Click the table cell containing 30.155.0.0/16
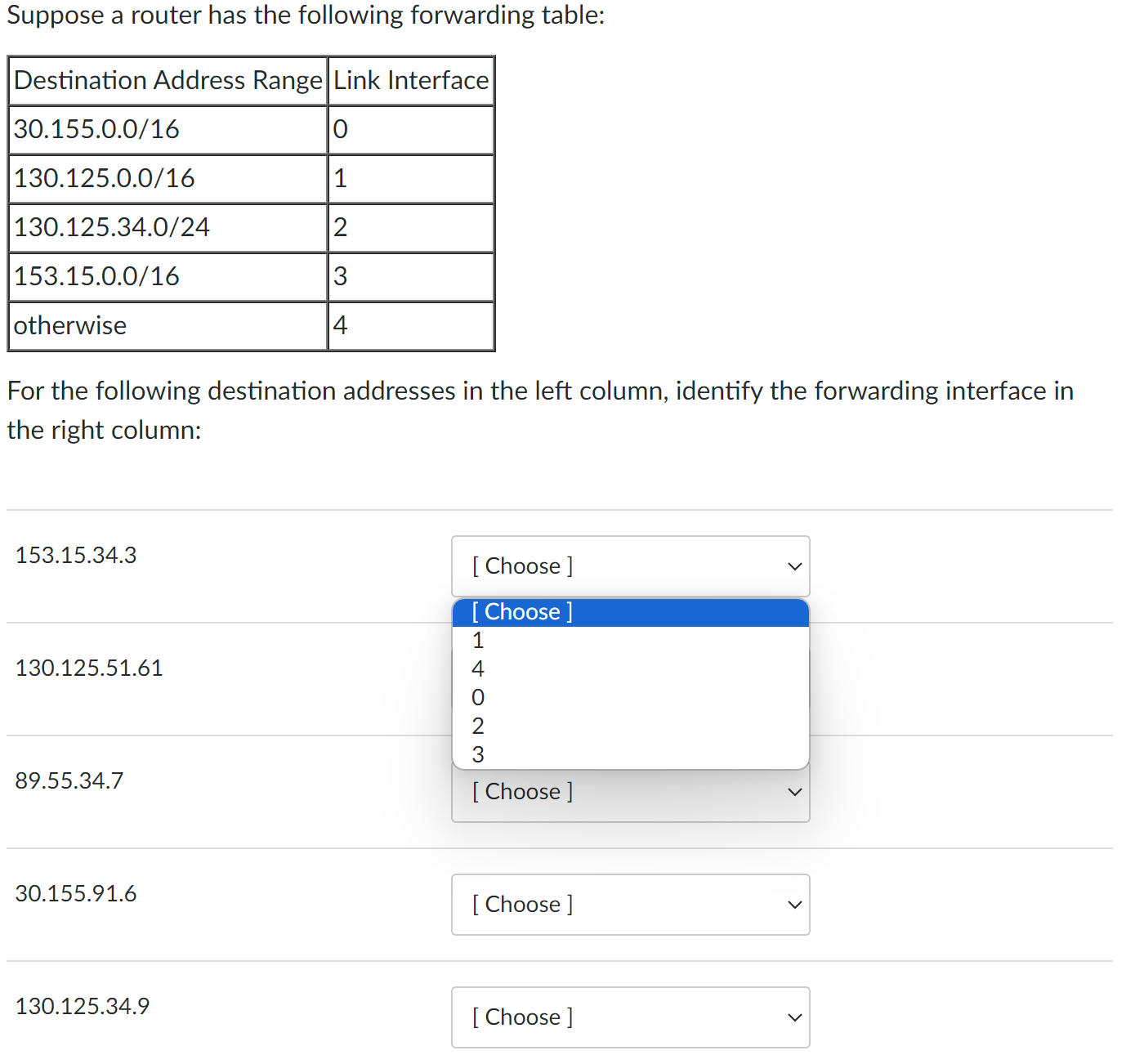 pos(96,129)
